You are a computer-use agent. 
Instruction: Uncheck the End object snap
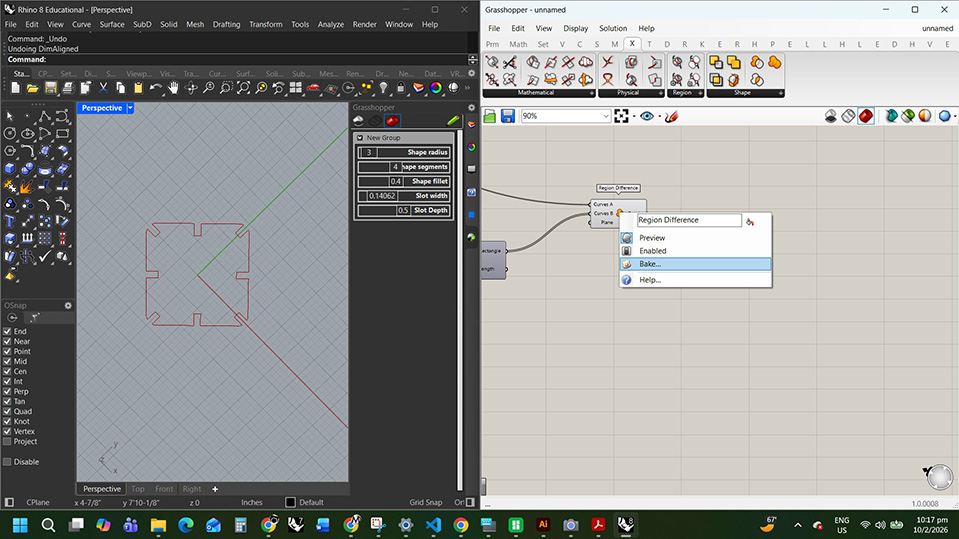8,331
